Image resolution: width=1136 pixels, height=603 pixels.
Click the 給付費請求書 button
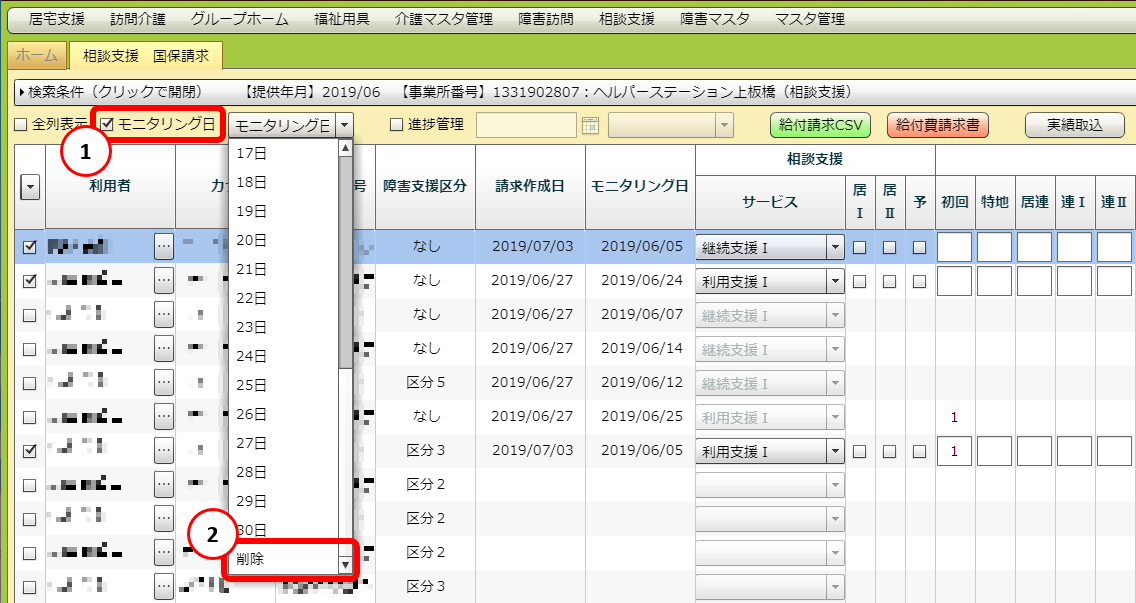coord(937,125)
